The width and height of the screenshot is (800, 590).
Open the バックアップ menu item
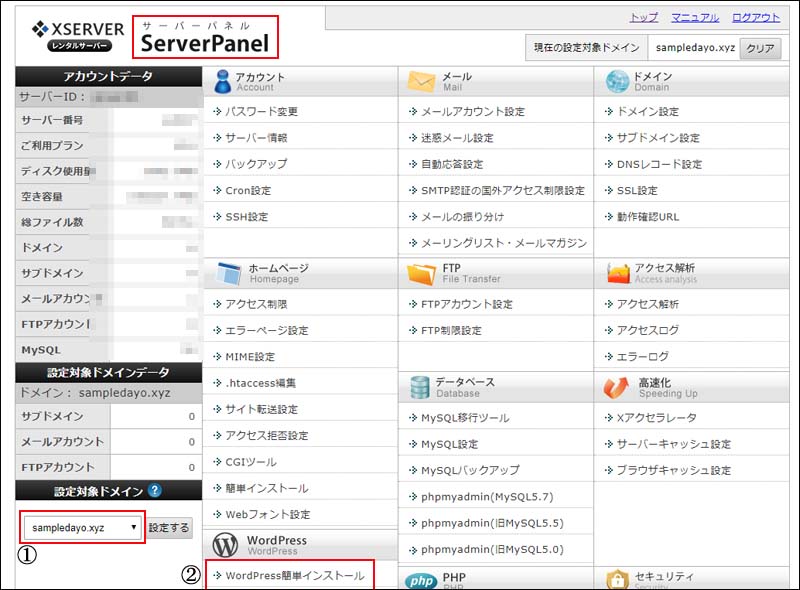256,164
